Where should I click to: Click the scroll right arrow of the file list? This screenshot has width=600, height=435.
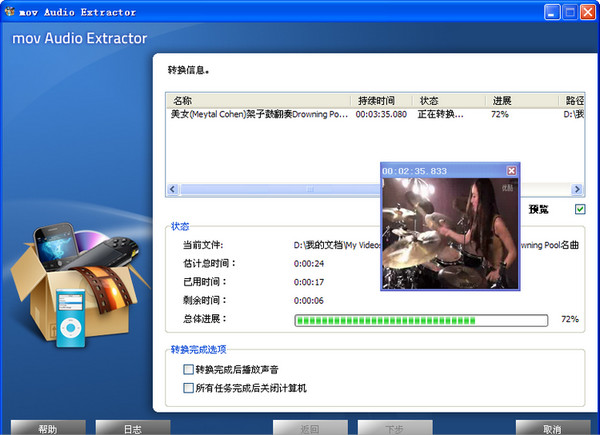577,188
